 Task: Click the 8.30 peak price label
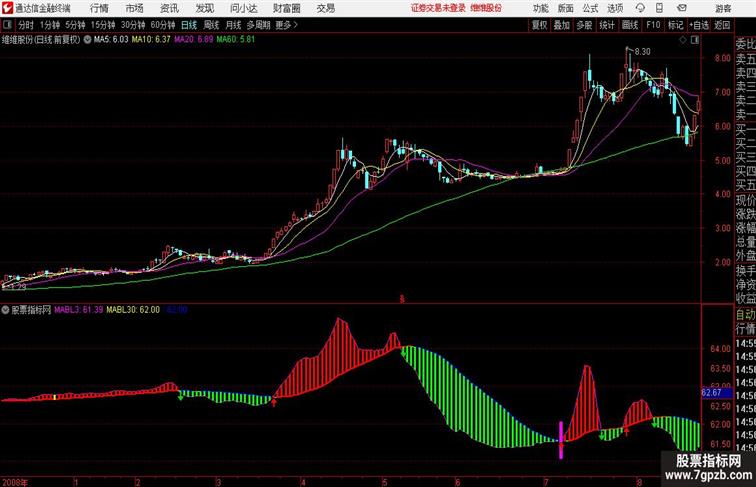click(642, 52)
